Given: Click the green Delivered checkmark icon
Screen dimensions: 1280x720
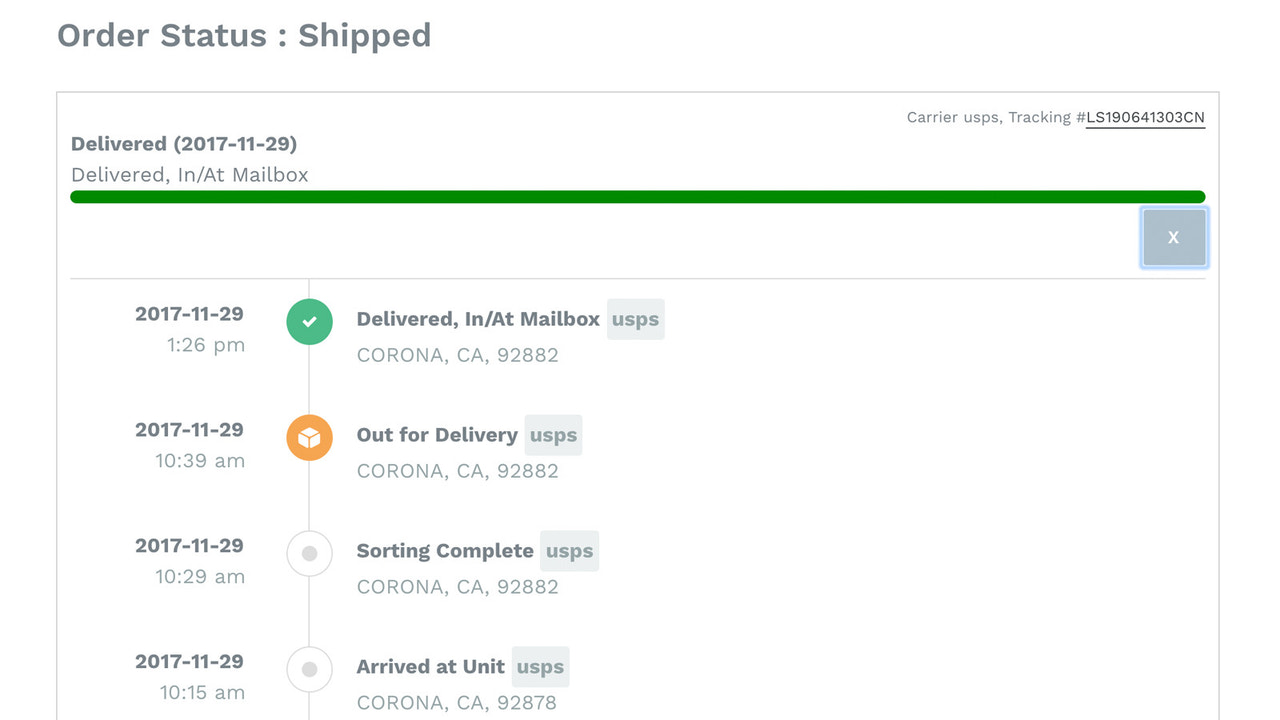Looking at the screenshot, I should [309, 322].
